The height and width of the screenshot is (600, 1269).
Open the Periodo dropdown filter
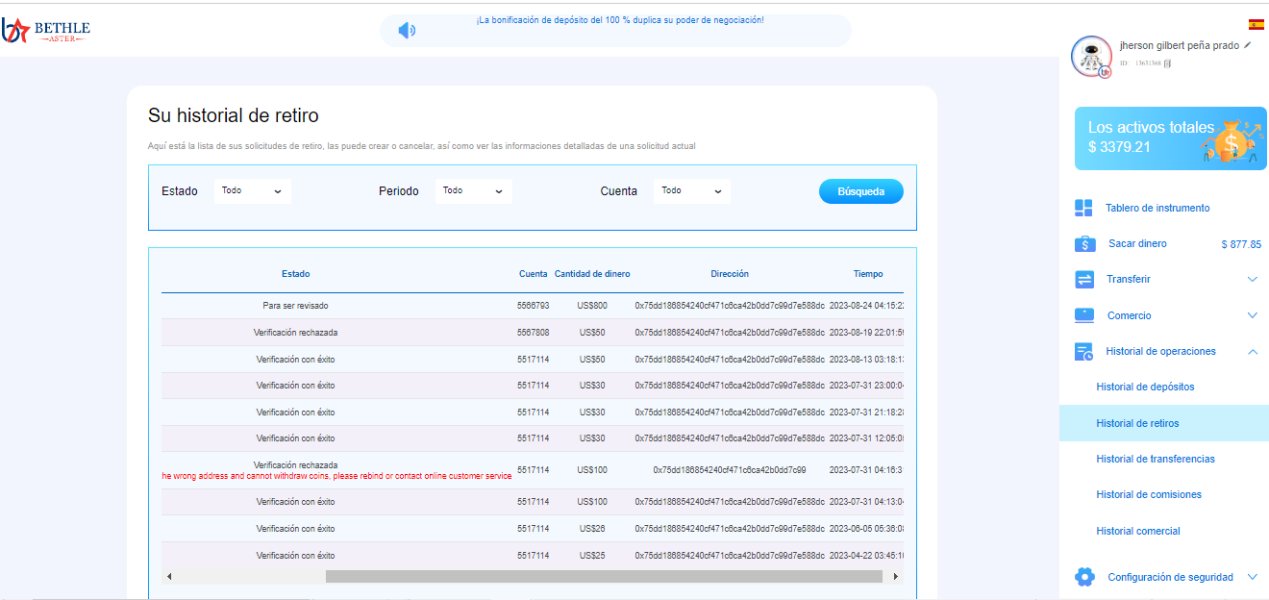click(473, 191)
